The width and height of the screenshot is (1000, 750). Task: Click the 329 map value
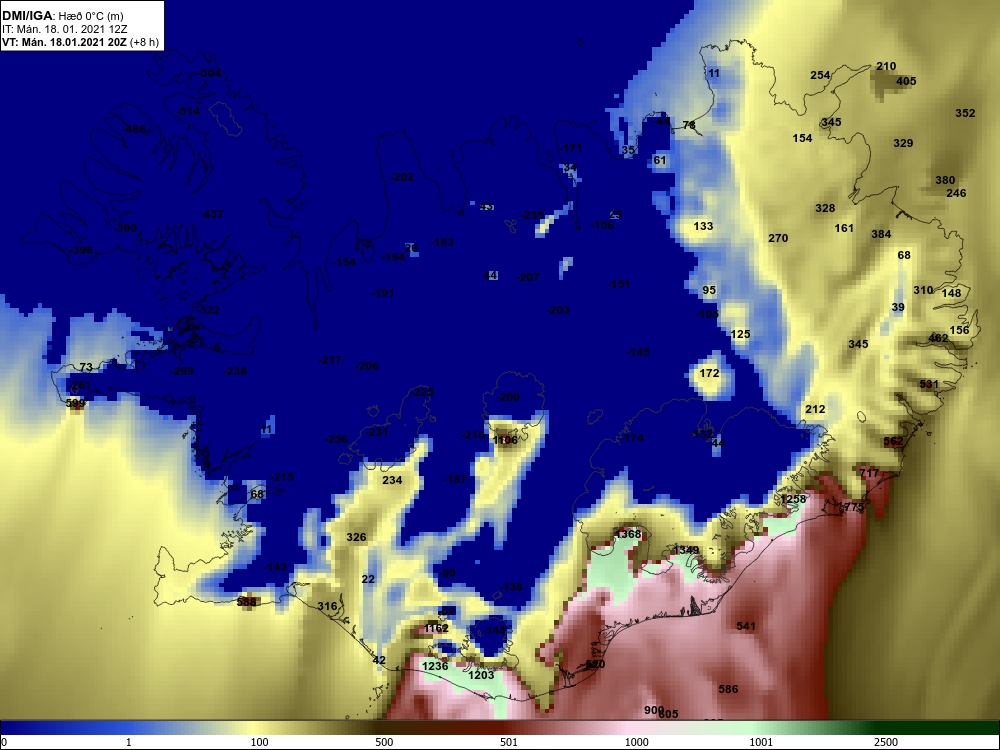(903, 143)
